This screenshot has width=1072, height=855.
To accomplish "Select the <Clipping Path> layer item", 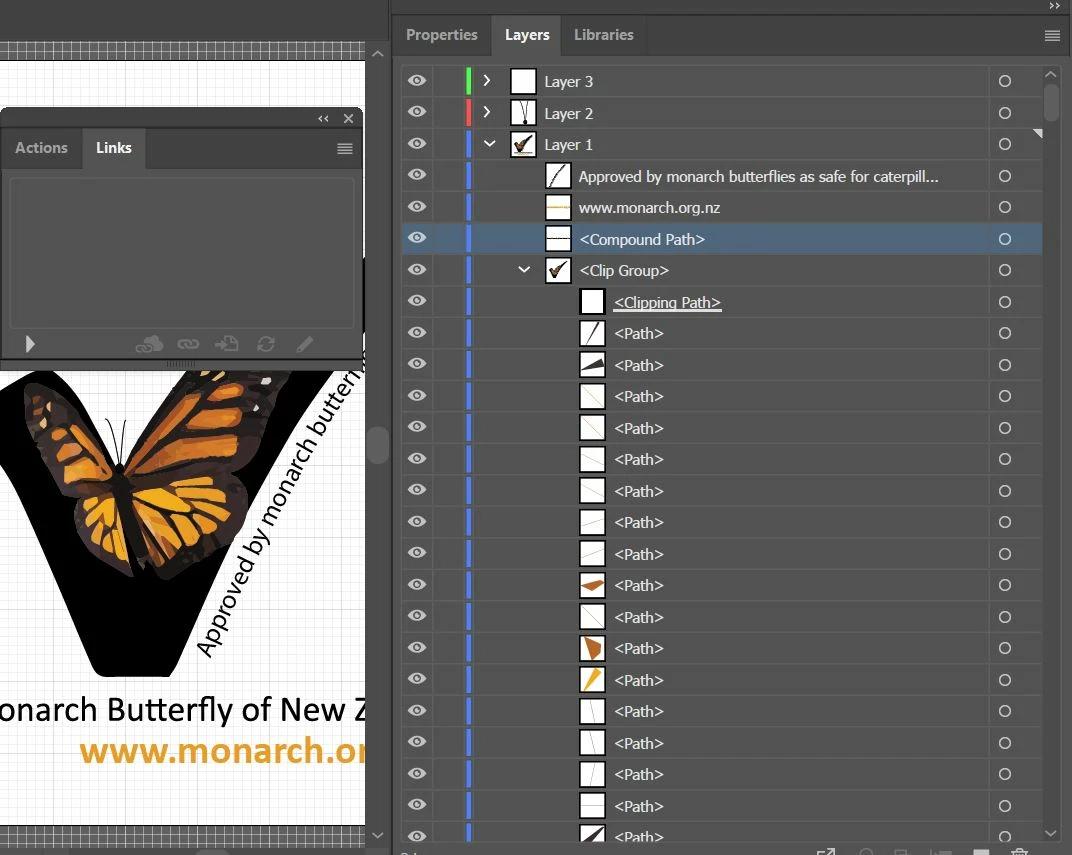I will tap(667, 303).
